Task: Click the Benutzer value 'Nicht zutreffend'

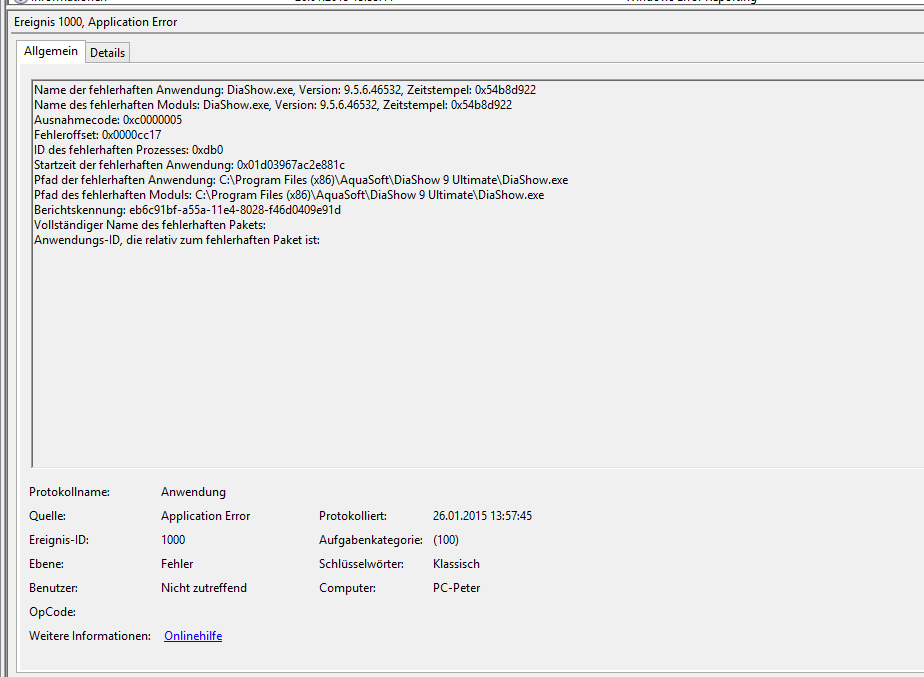Action: point(203,588)
